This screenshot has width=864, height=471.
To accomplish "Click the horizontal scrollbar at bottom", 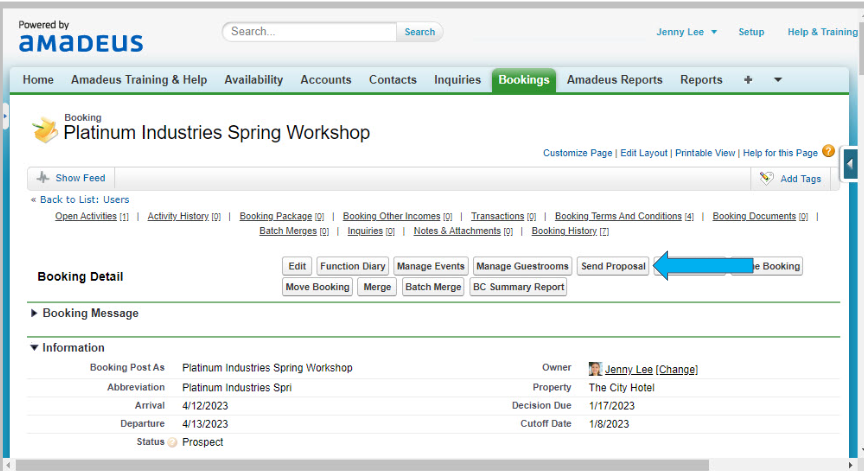I will tap(362, 465).
